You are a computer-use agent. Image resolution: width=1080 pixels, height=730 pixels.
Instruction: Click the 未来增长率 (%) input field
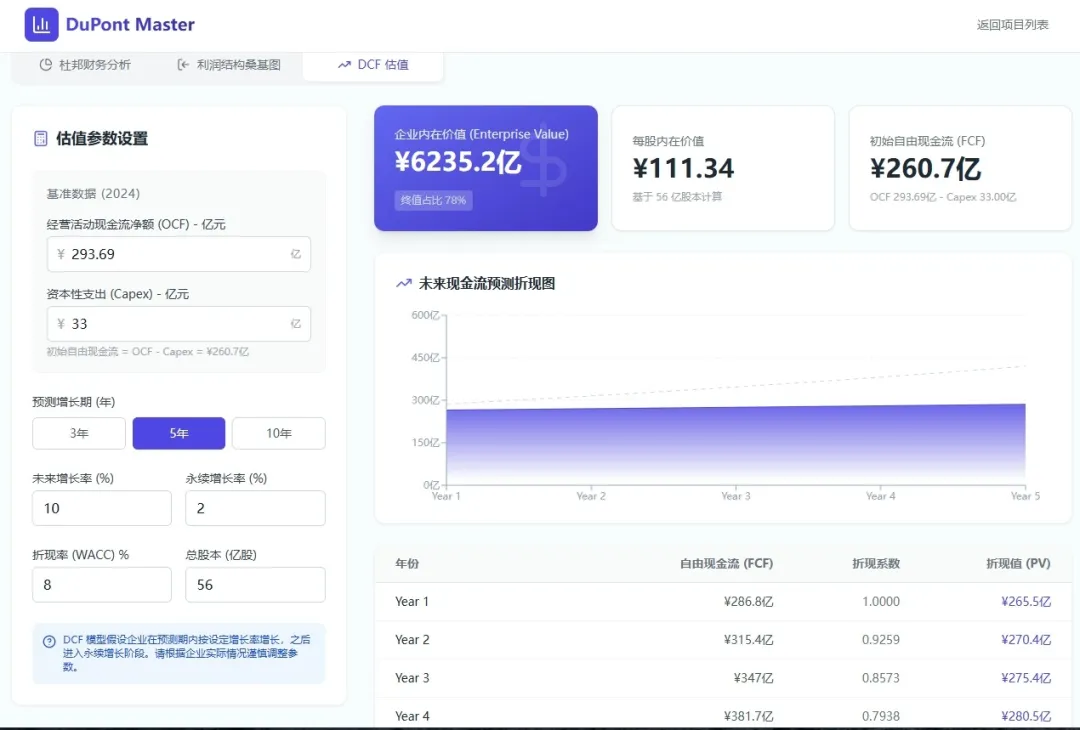(102, 508)
